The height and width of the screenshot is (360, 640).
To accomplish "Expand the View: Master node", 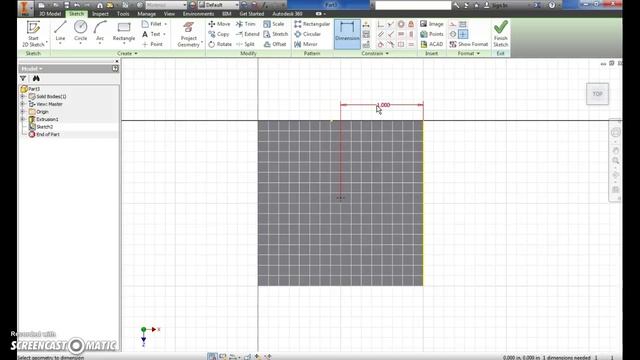I will [23, 104].
